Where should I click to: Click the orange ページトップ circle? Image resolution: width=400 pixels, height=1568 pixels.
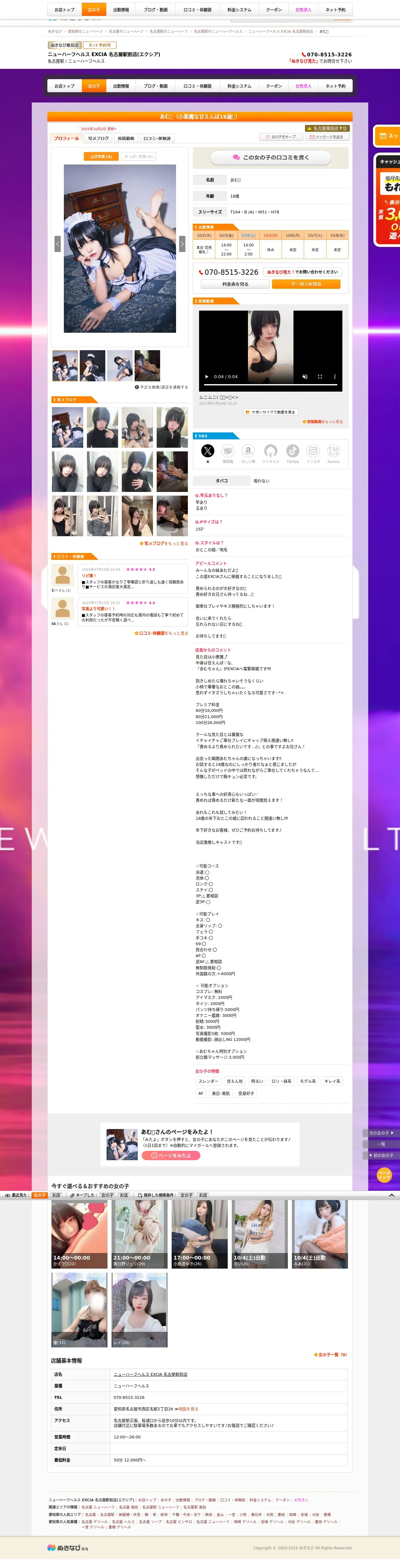click(x=383, y=1175)
